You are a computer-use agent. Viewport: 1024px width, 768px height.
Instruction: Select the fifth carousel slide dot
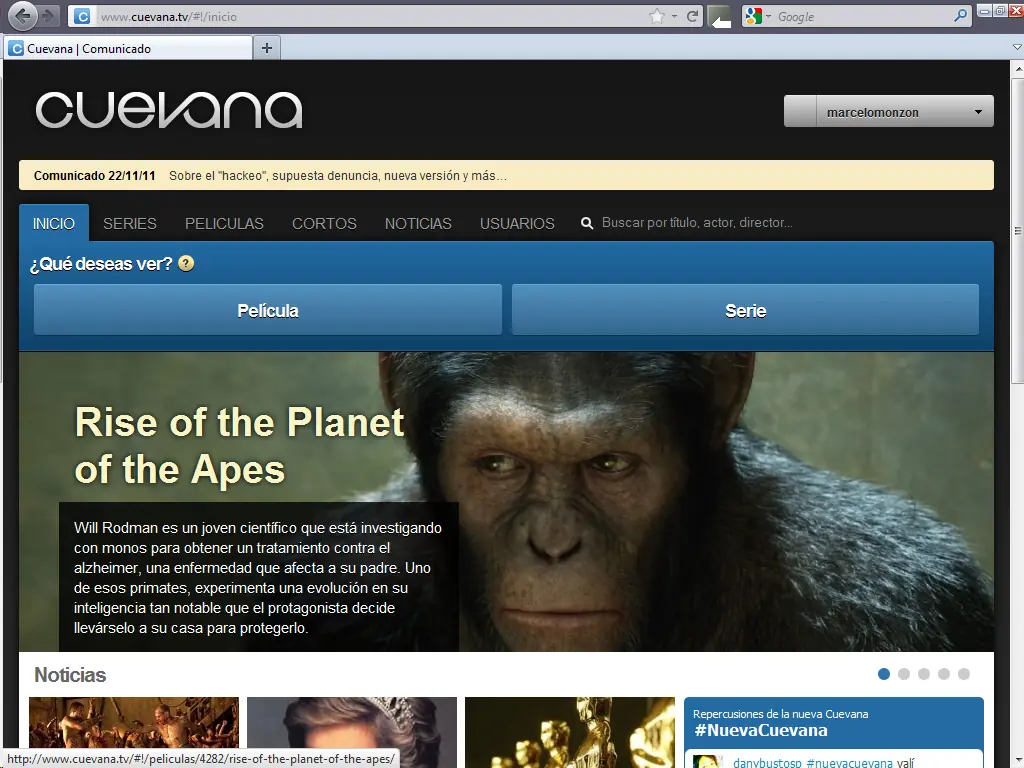[964, 674]
